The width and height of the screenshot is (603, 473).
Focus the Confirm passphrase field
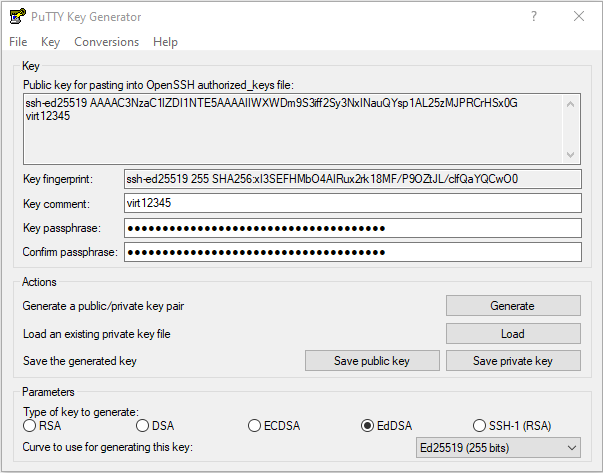[351, 252]
